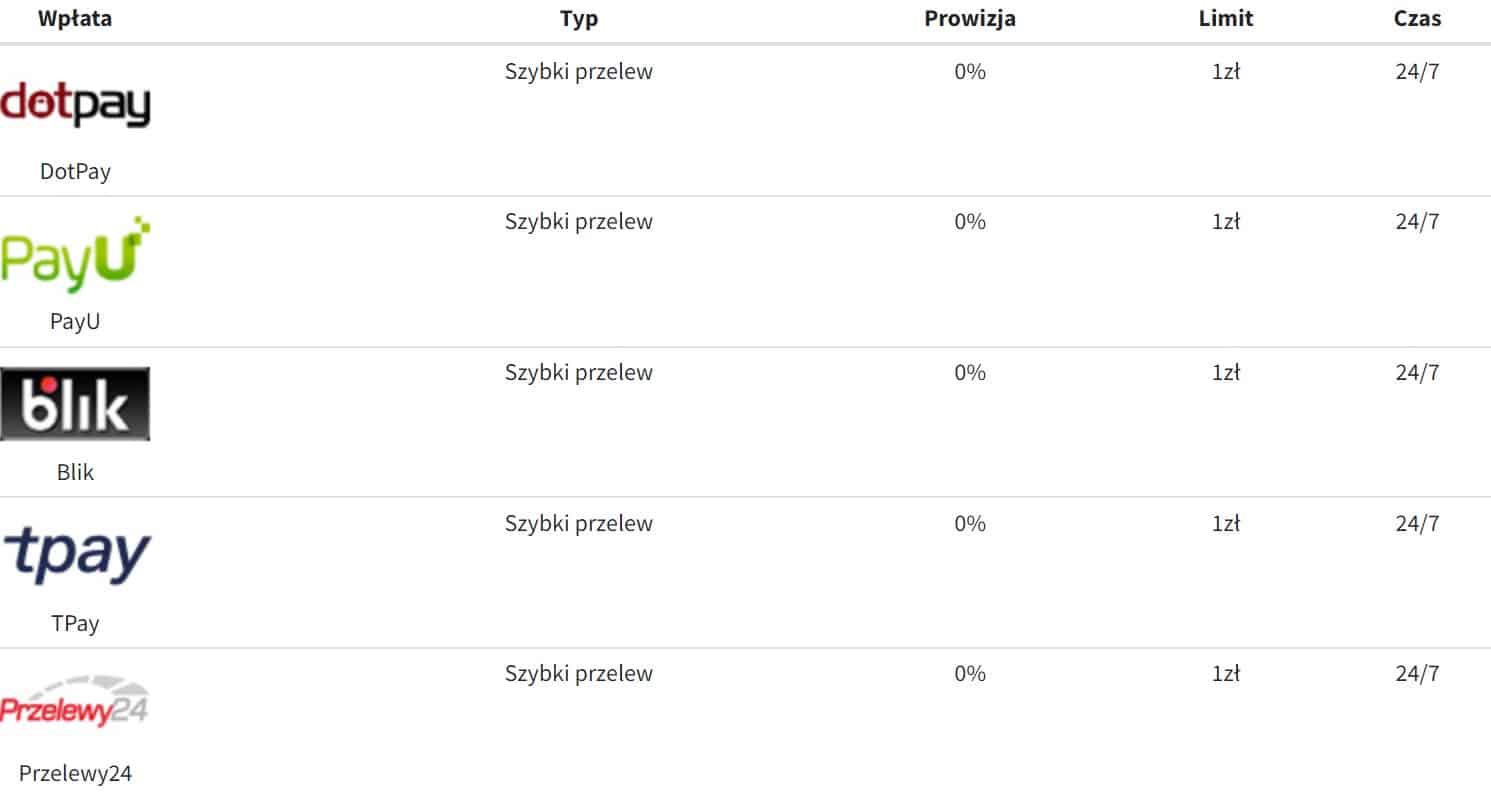Click the Limit column header

(x=1225, y=19)
